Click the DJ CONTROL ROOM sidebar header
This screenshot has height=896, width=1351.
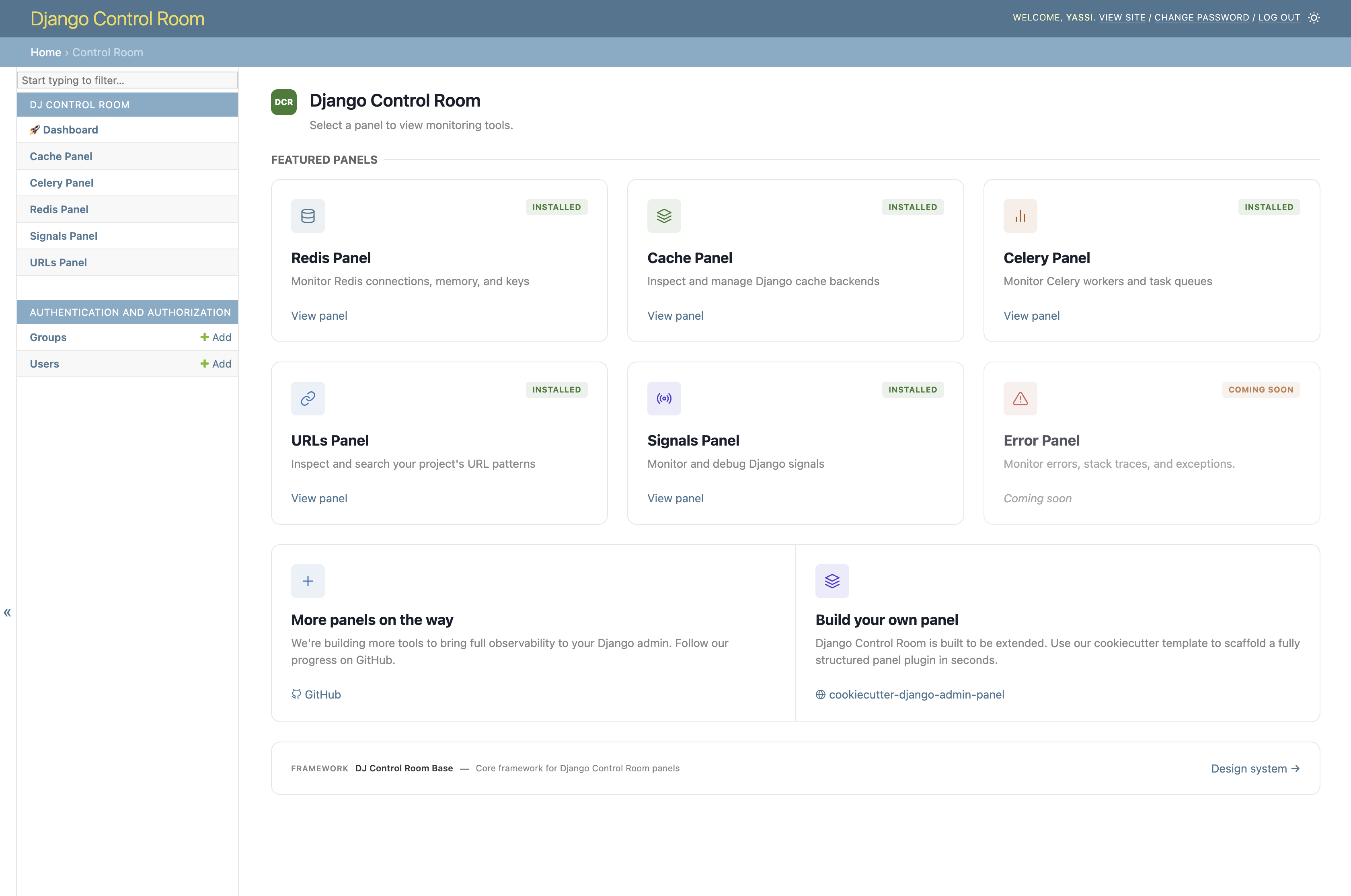pyautogui.click(x=79, y=105)
